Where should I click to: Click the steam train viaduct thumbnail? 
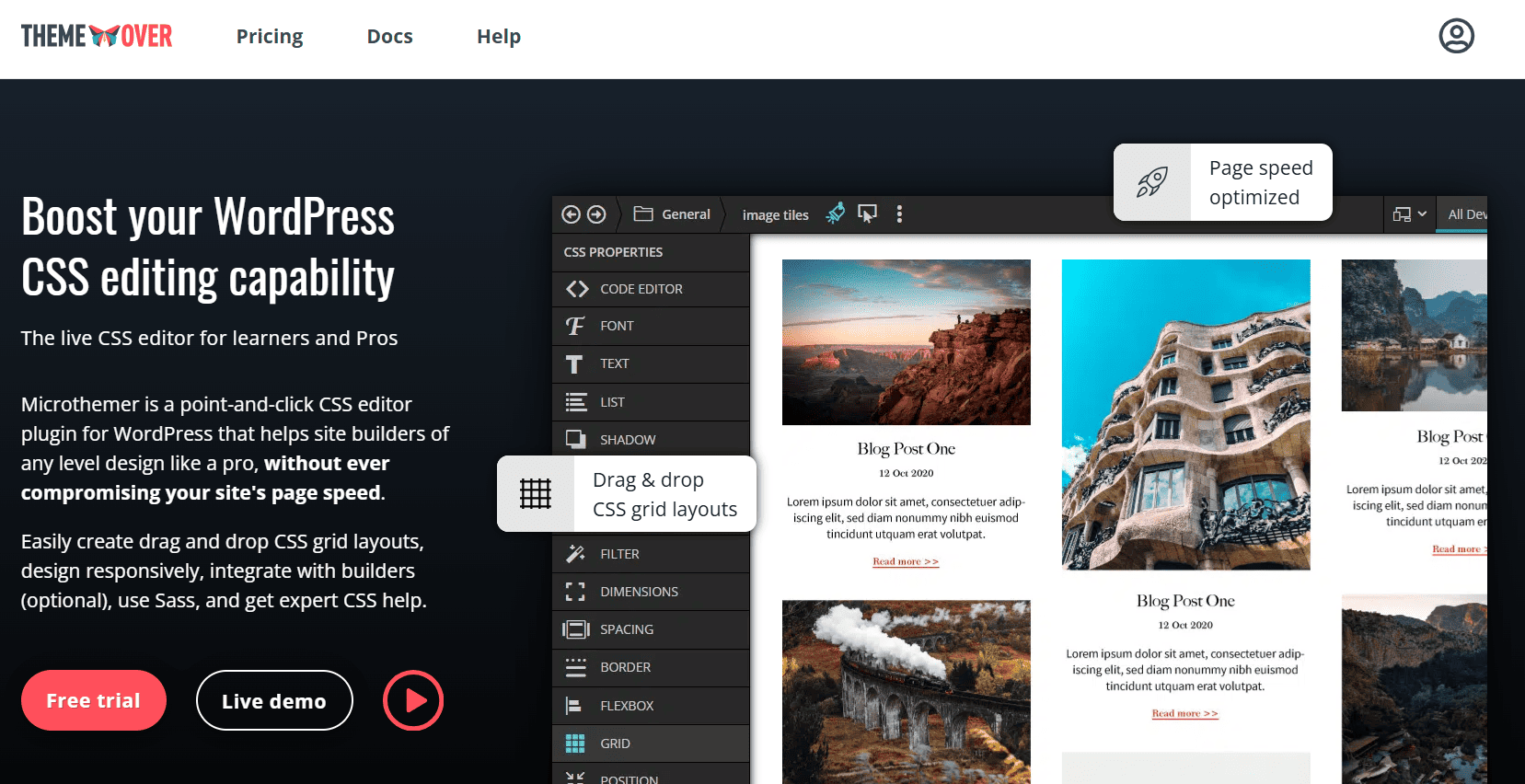[907, 692]
